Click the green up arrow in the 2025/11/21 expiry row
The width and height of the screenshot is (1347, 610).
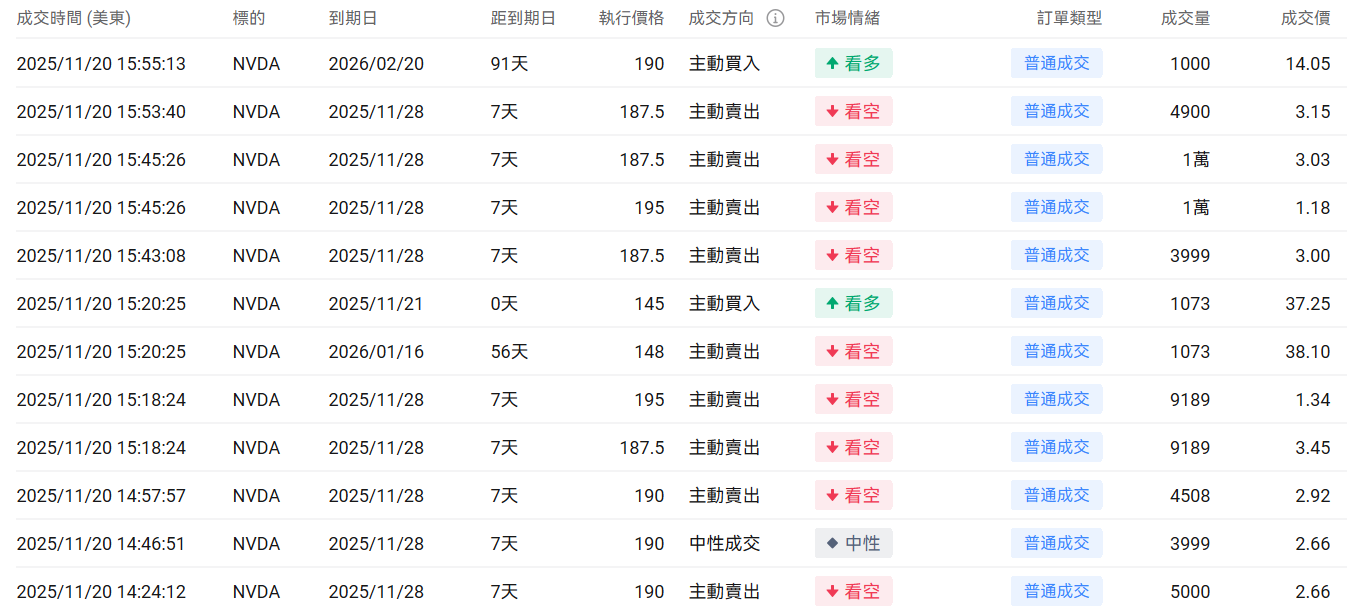tap(832, 304)
